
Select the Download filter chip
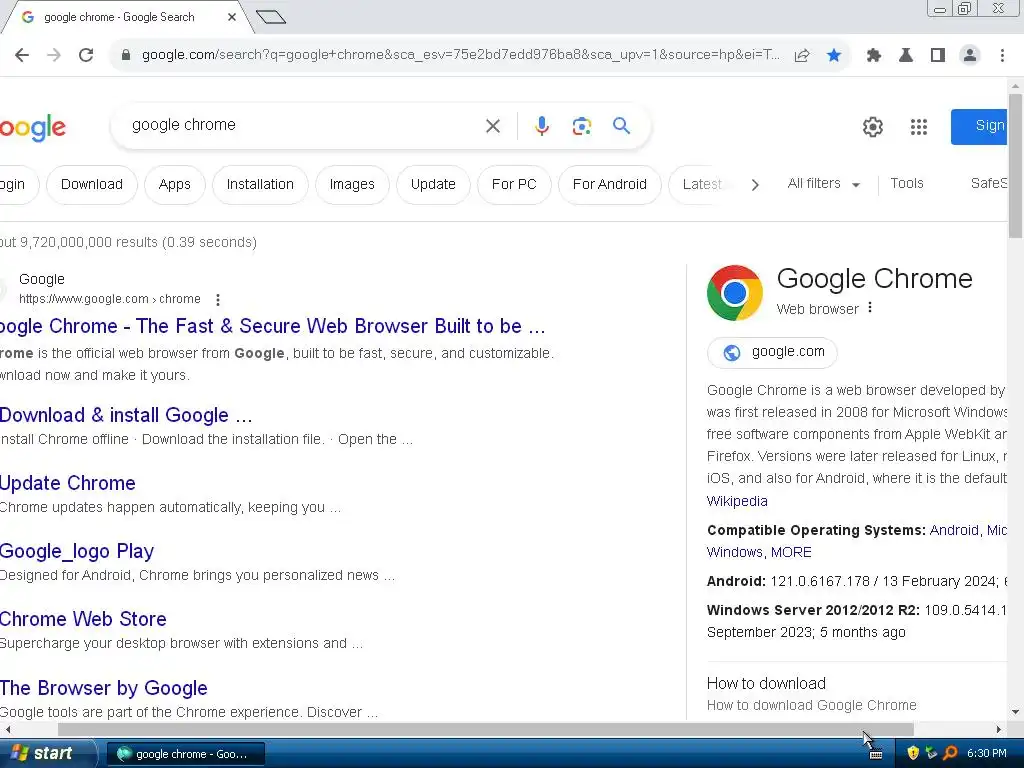(x=91, y=185)
